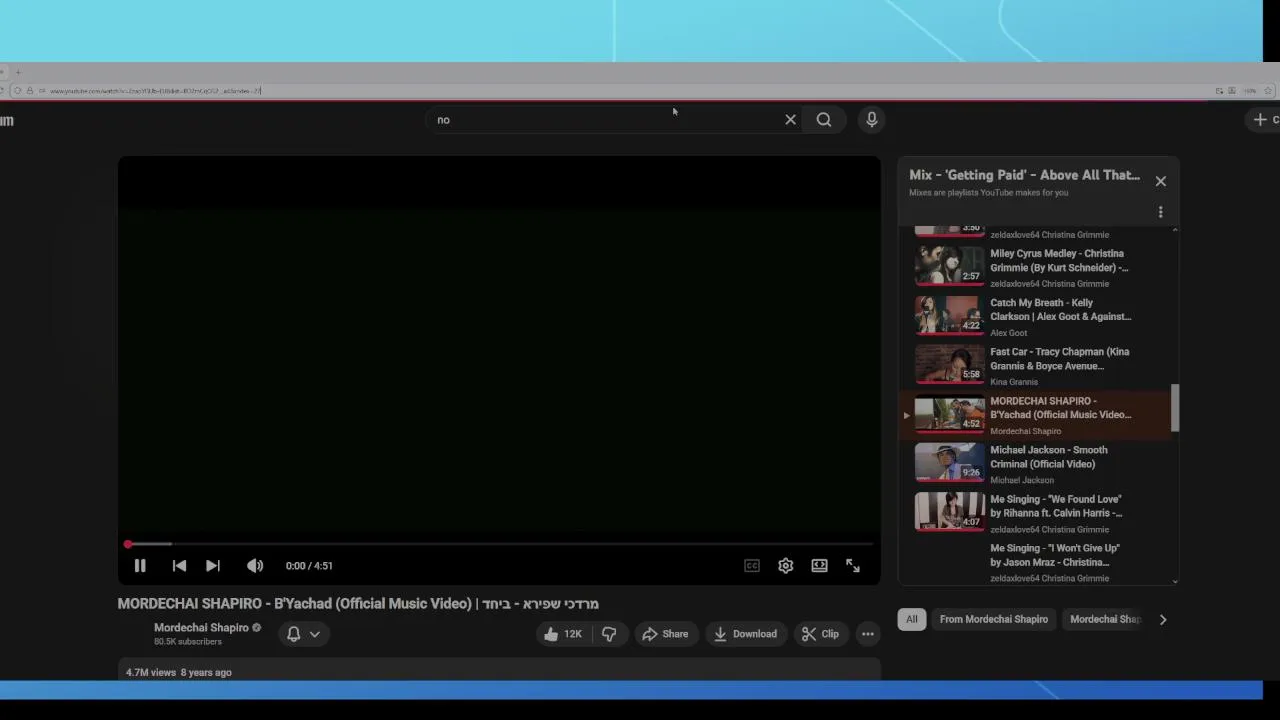The image size is (1280, 720).
Task: Open the Catch My Breath thumbnail
Action: [949, 314]
